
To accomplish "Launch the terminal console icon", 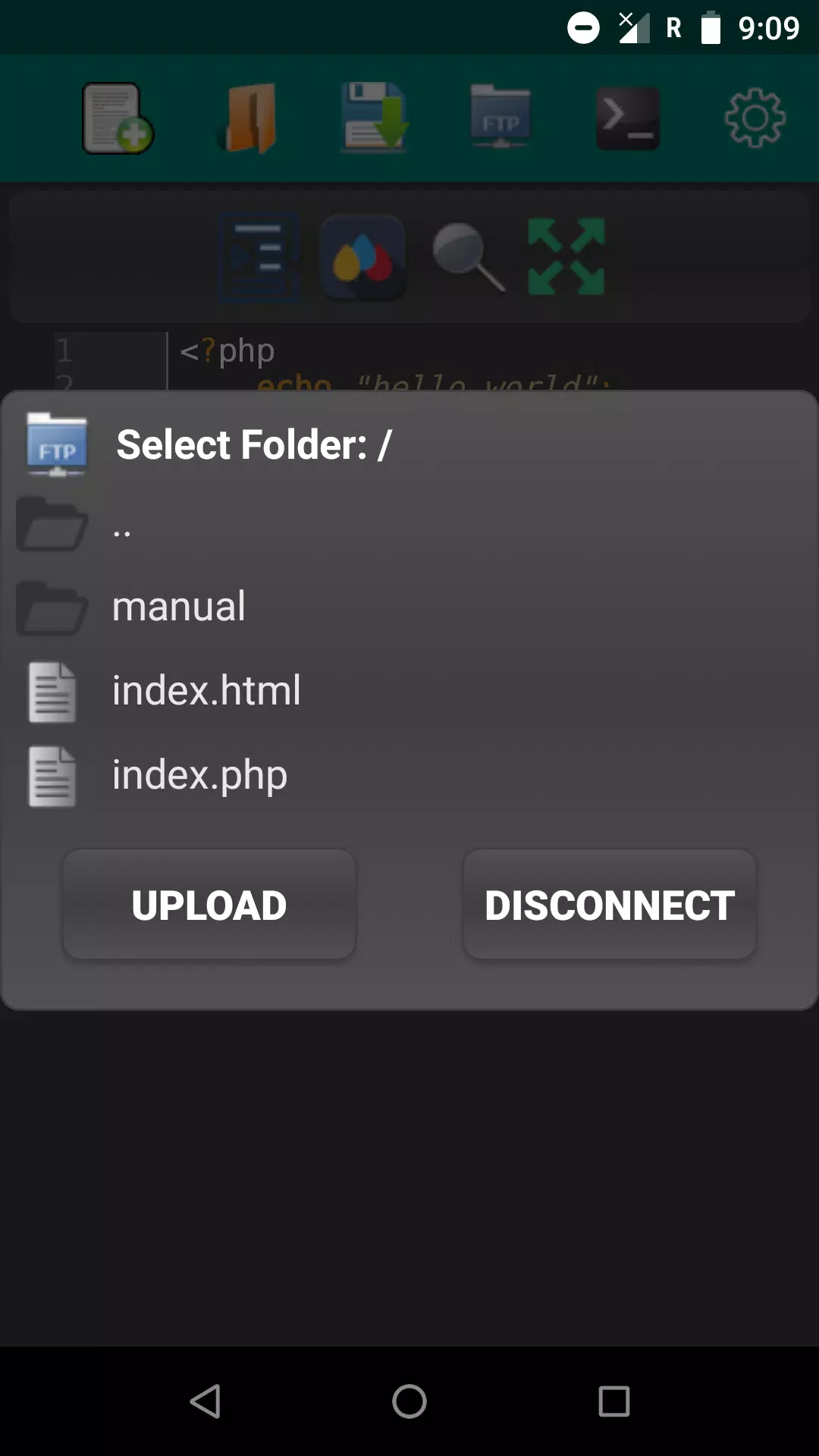I will (628, 118).
